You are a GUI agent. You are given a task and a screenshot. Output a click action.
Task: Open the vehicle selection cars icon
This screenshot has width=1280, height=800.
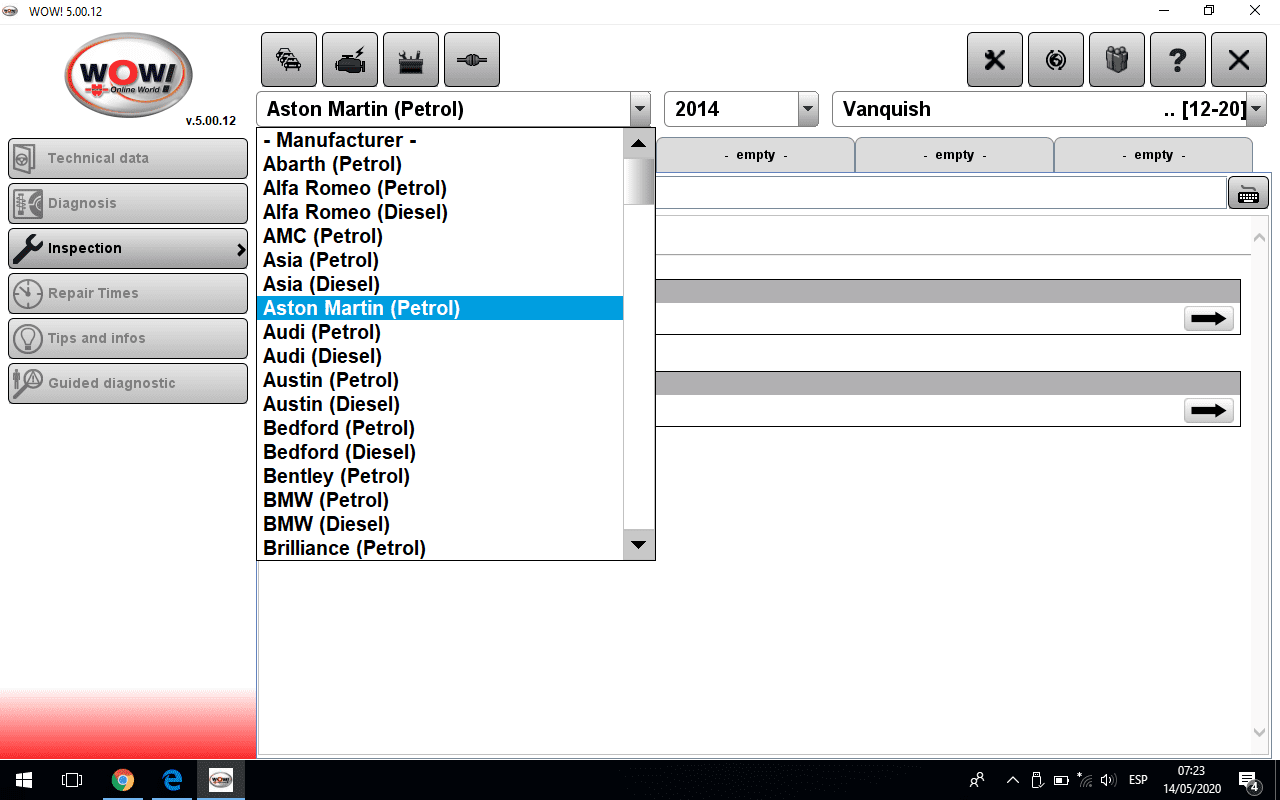click(x=288, y=59)
